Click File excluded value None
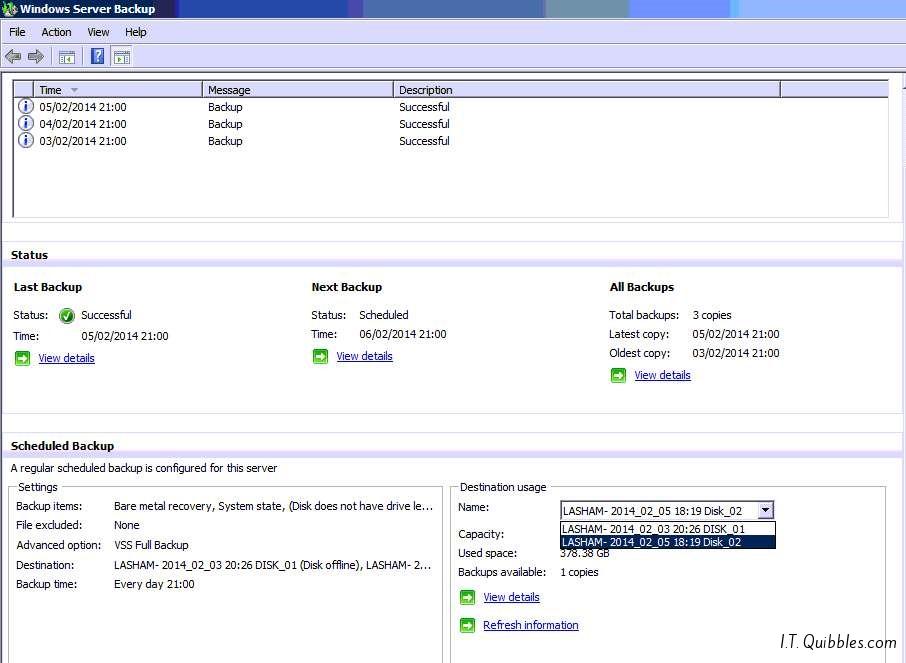Viewport: 906px width, 663px height. tap(127, 525)
